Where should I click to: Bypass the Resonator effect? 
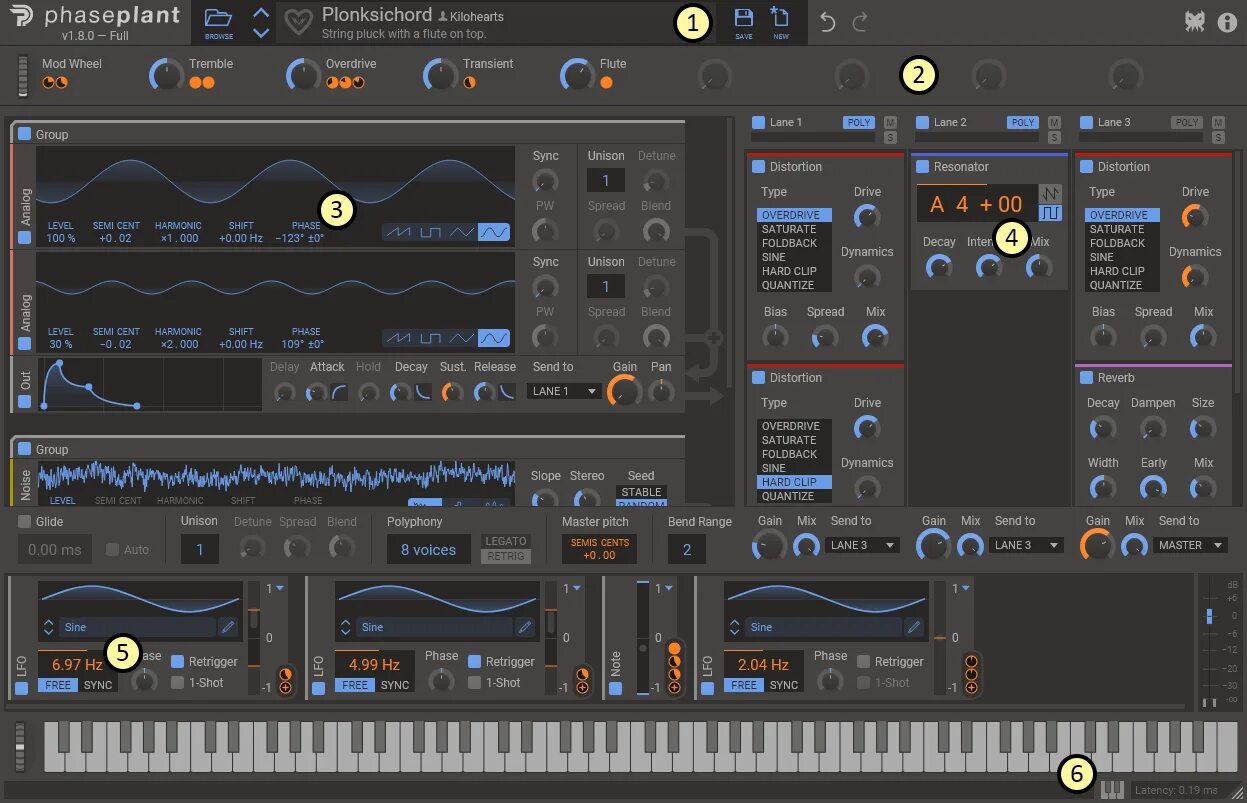coord(922,167)
